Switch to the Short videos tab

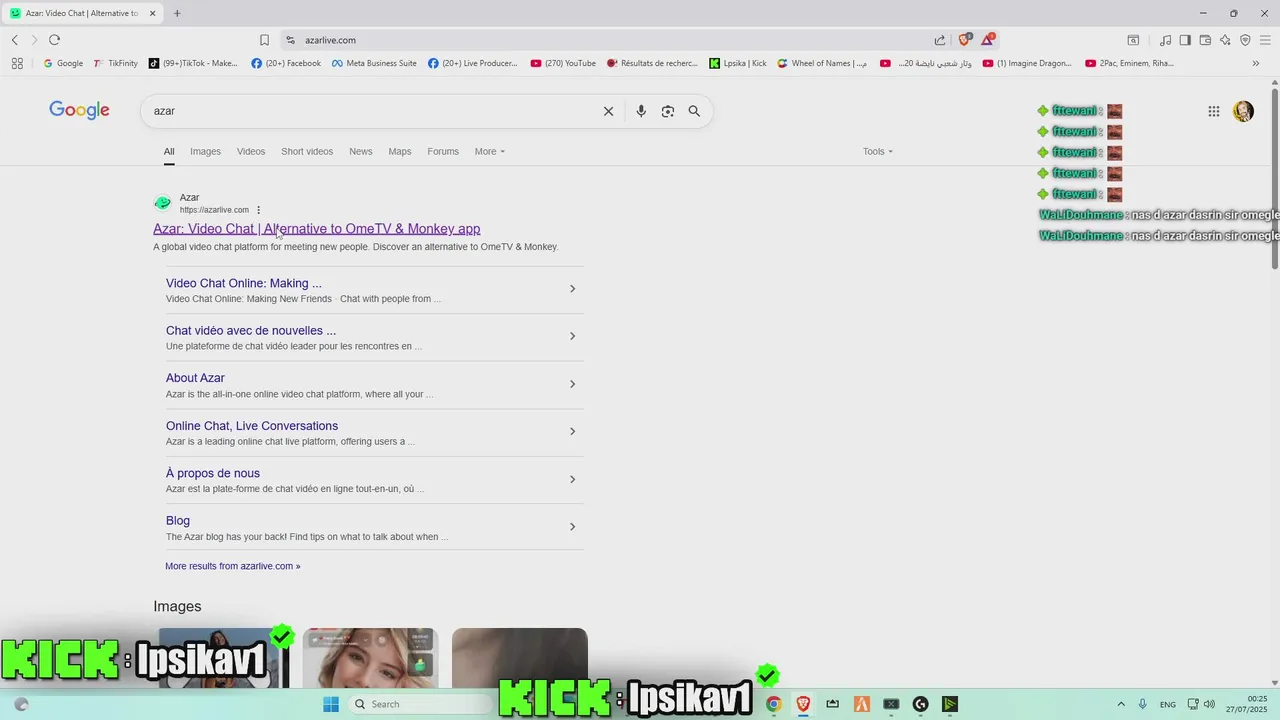(x=307, y=151)
